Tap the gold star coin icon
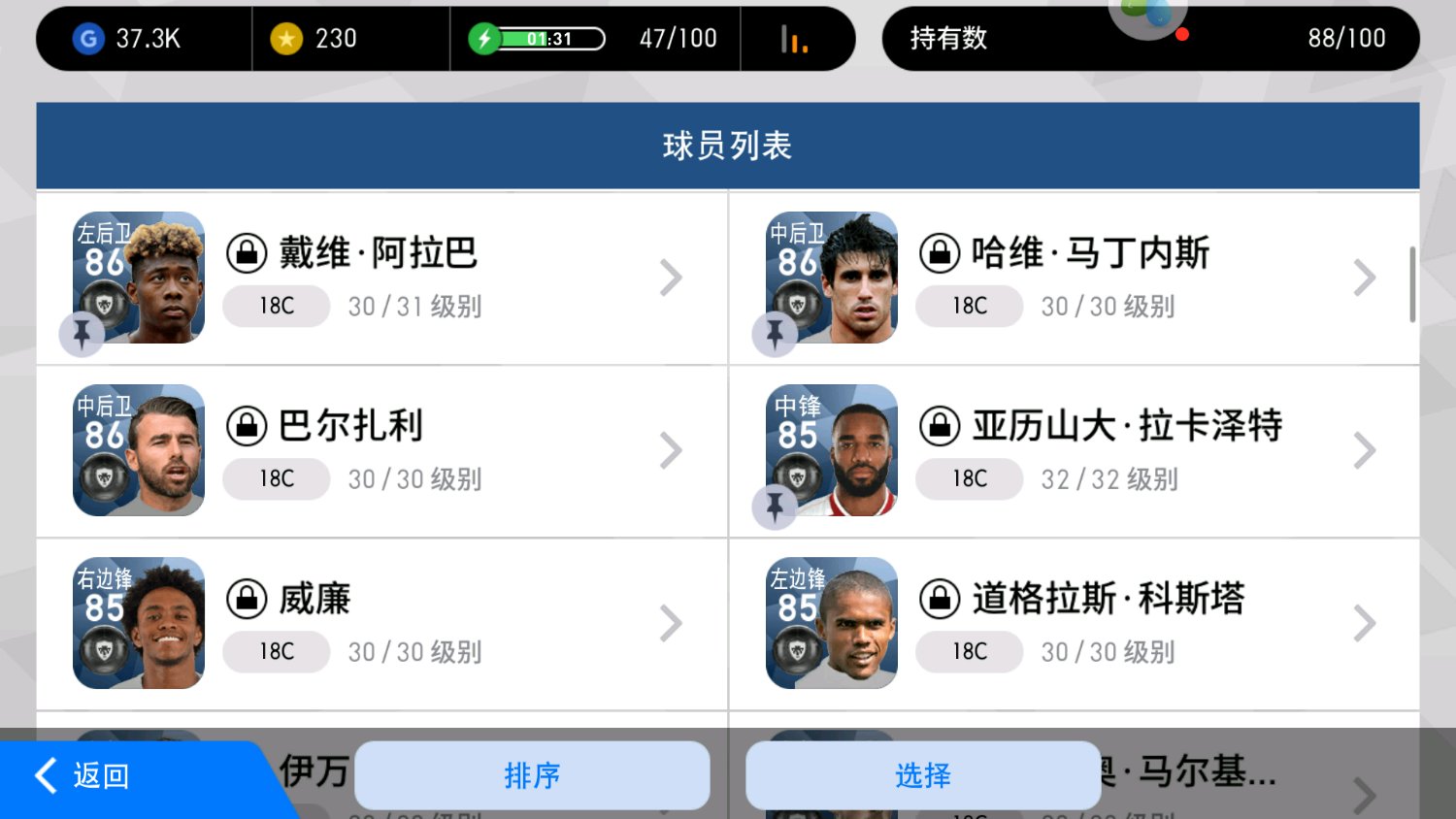This screenshot has height=819, width=1456. point(286,39)
